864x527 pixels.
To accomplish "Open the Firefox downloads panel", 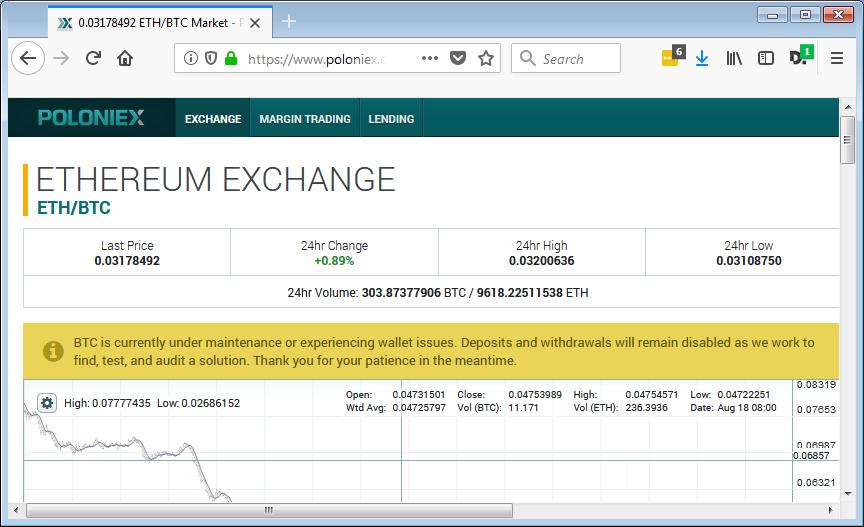I will coord(702,58).
